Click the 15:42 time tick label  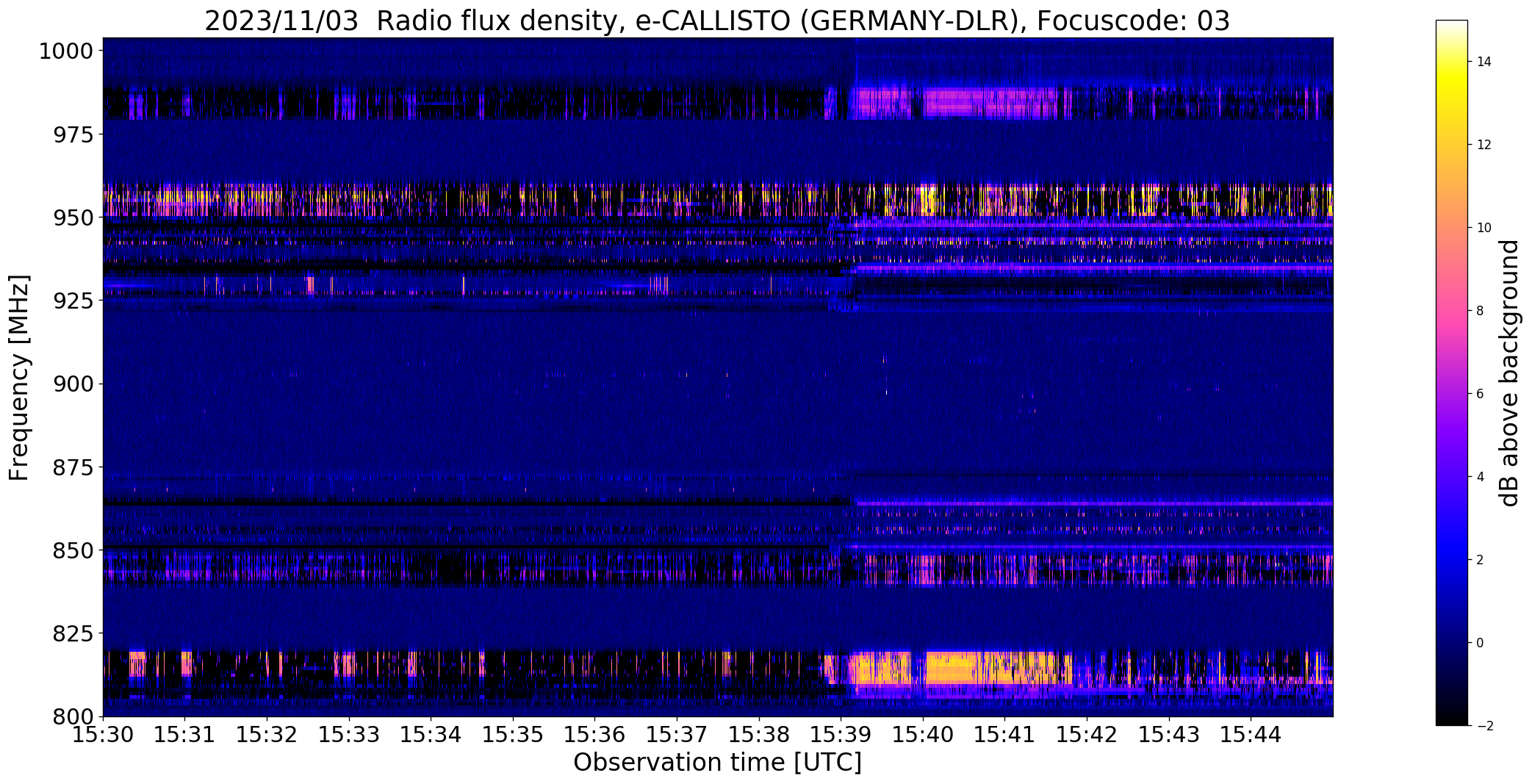1087,735
